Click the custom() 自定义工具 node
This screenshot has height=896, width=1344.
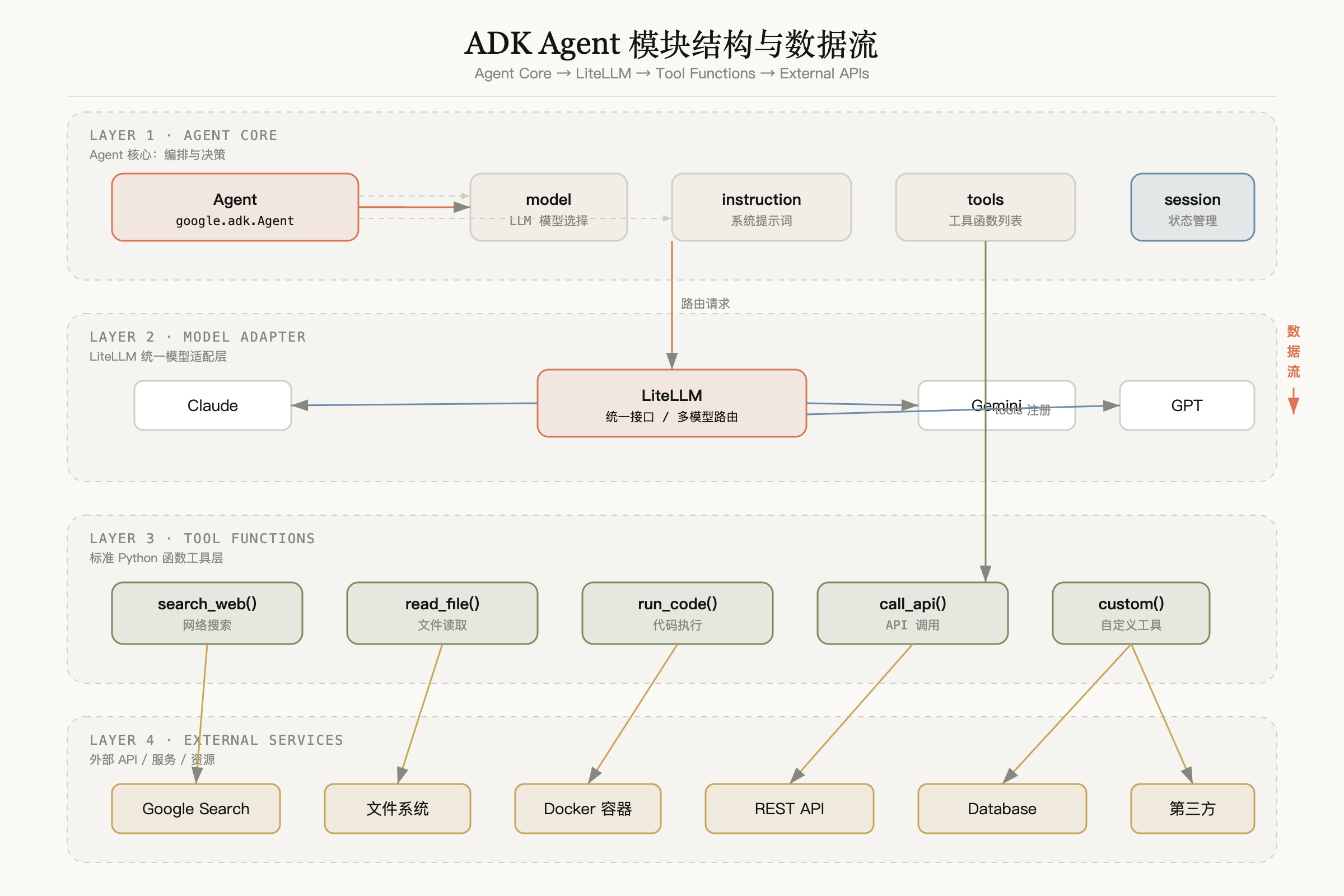pyautogui.click(x=1131, y=613)
